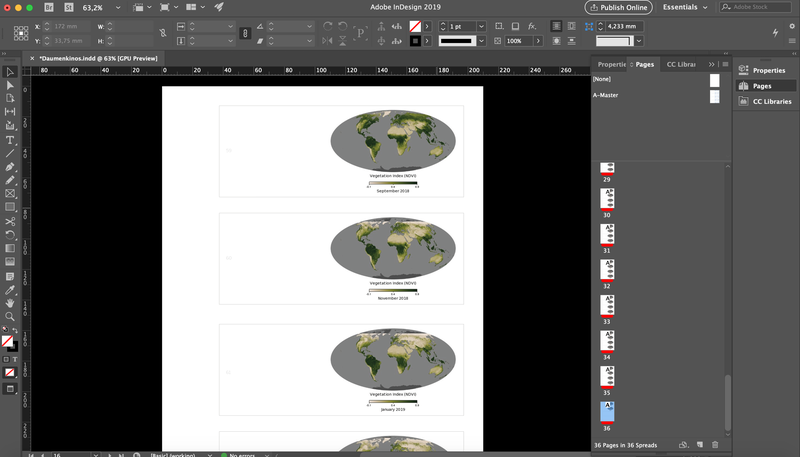This screenshot has height=457, width=800.
Task: Select the Pen tool
Action: tap(10, 167)
